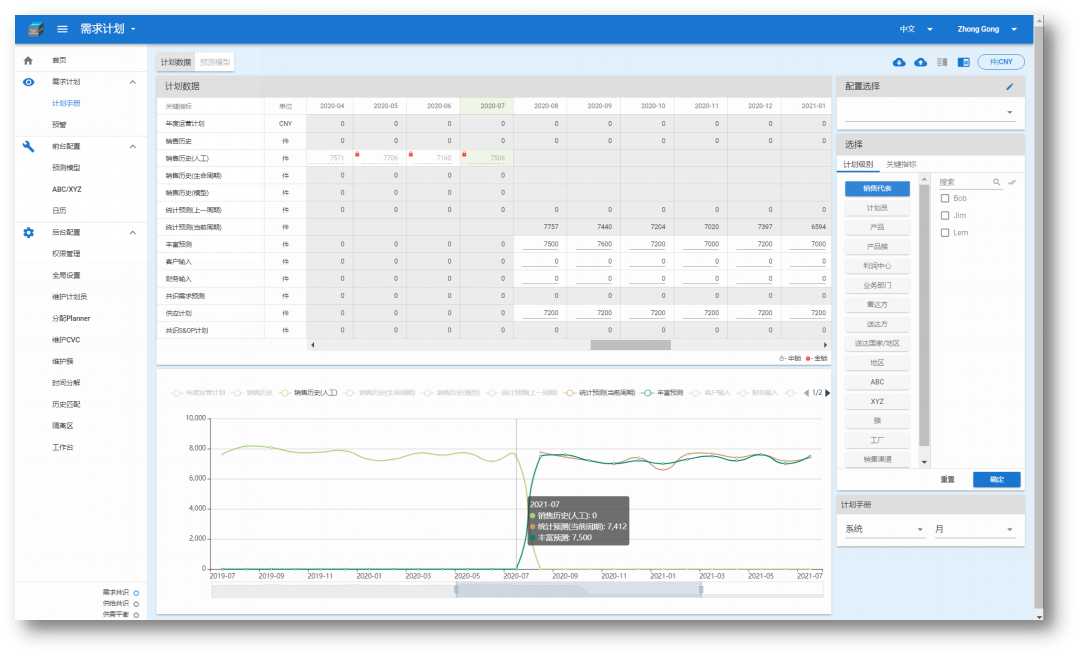1081x657 pixels.
Task: Open the 中文 language dropdown
Action: (x=916, y=29)
